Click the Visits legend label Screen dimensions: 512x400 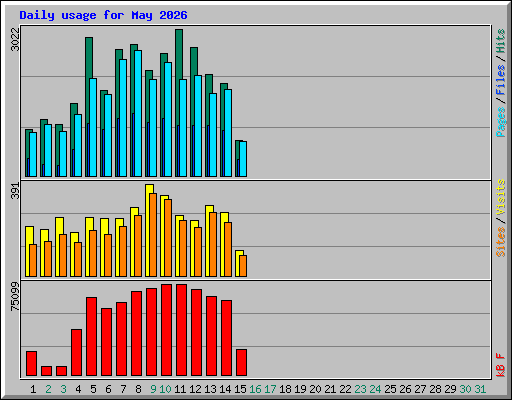tap(501, 197)
